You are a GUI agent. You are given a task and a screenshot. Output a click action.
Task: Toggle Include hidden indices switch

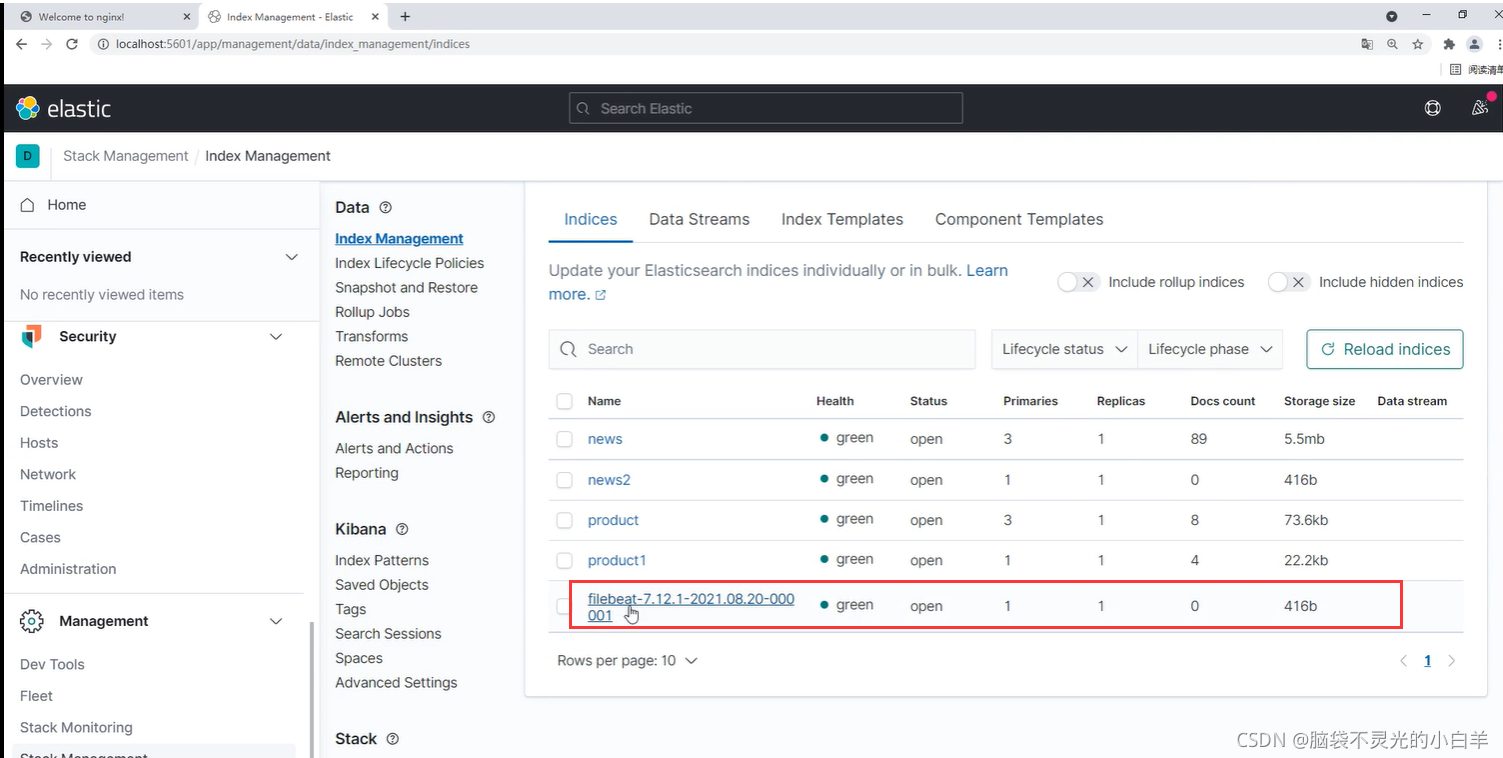(1288, 282)
